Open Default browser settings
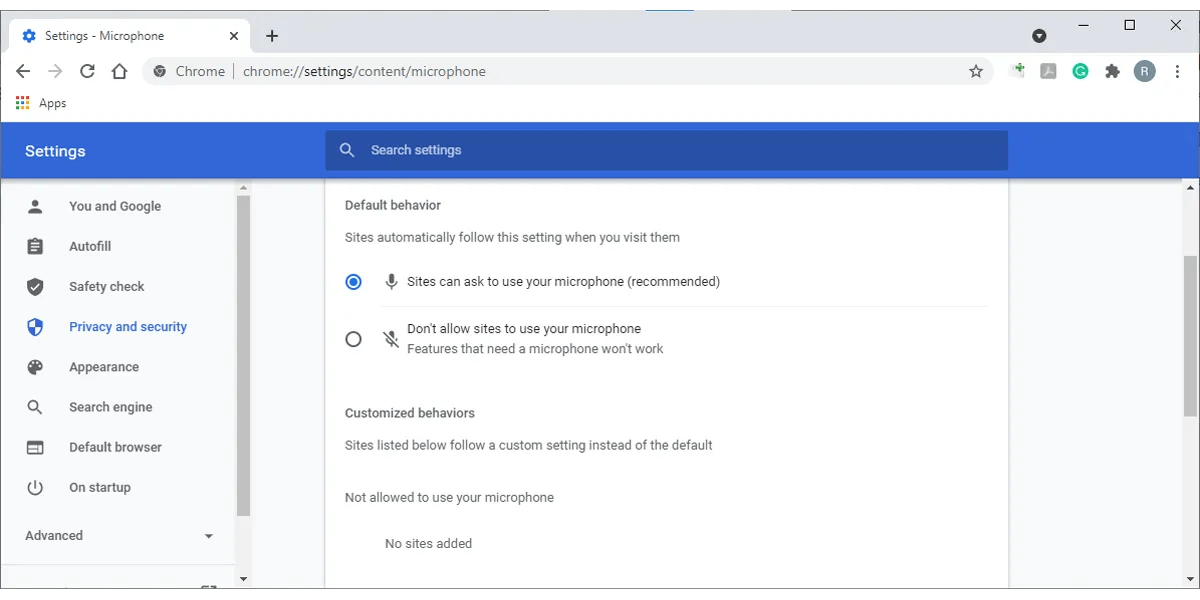The image size is (1200, 600). point(115,447)
